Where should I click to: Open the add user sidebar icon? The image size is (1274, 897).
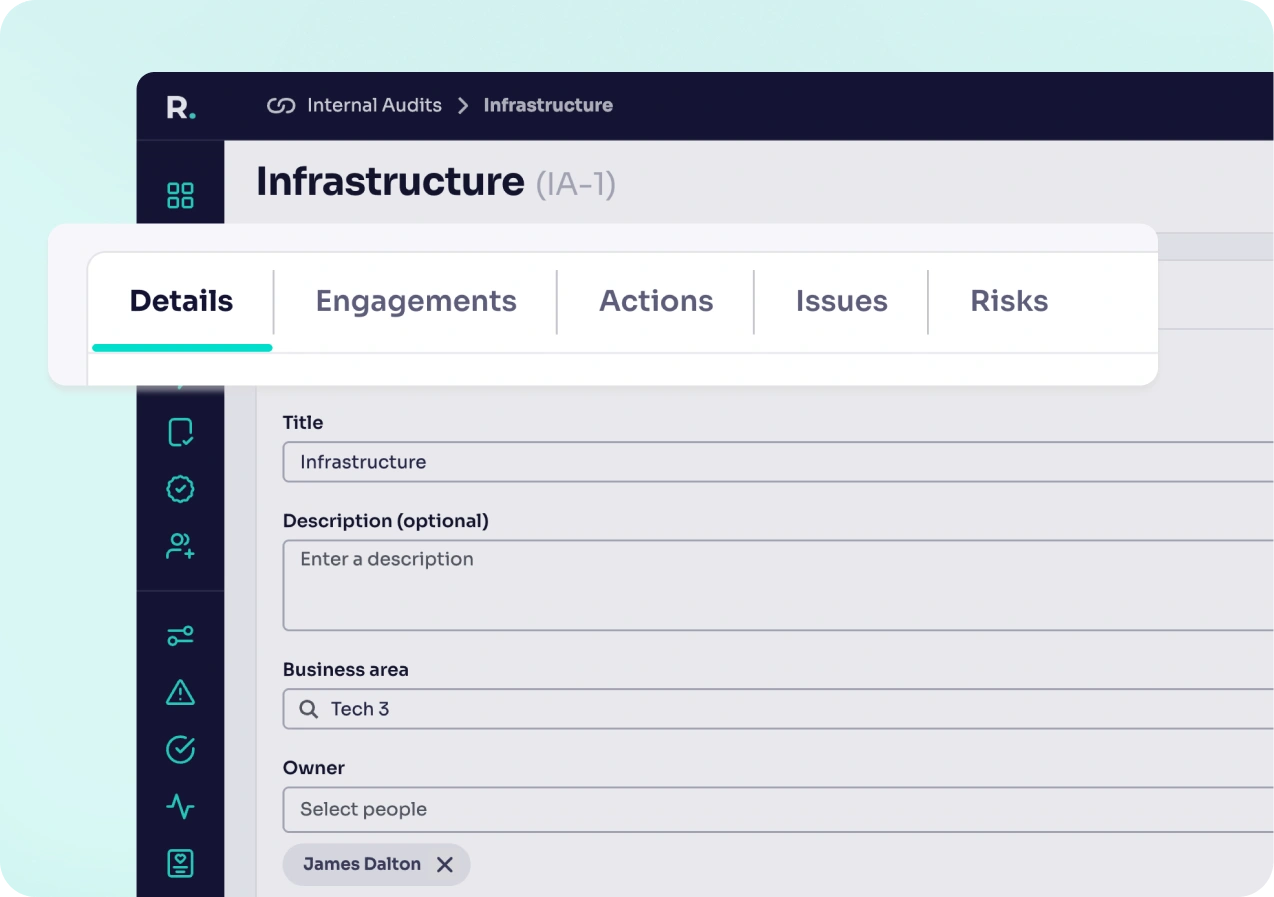[180, 546]
